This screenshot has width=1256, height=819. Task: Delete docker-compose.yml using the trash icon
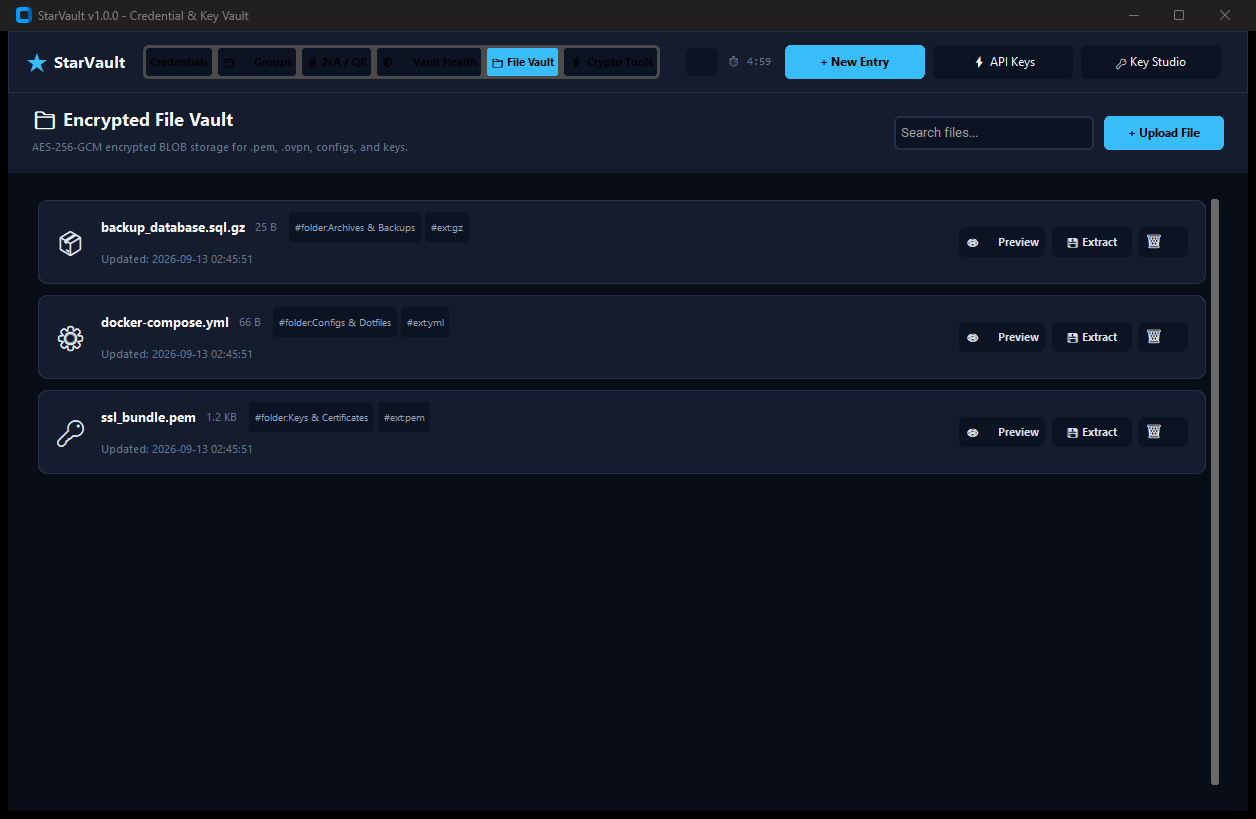coord(1162,337)
